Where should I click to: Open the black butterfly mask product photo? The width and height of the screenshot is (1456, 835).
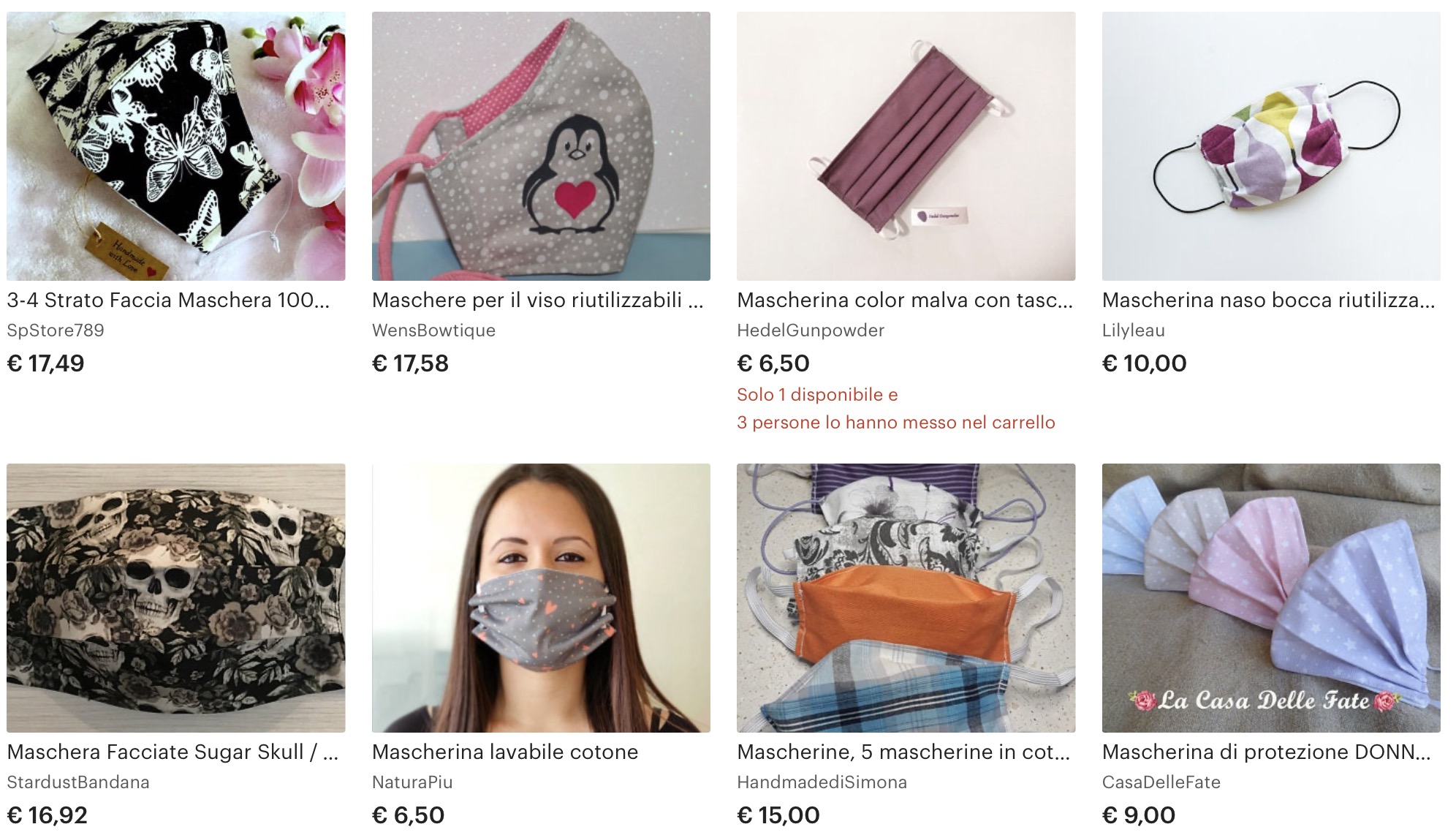(x=176, y=146)
